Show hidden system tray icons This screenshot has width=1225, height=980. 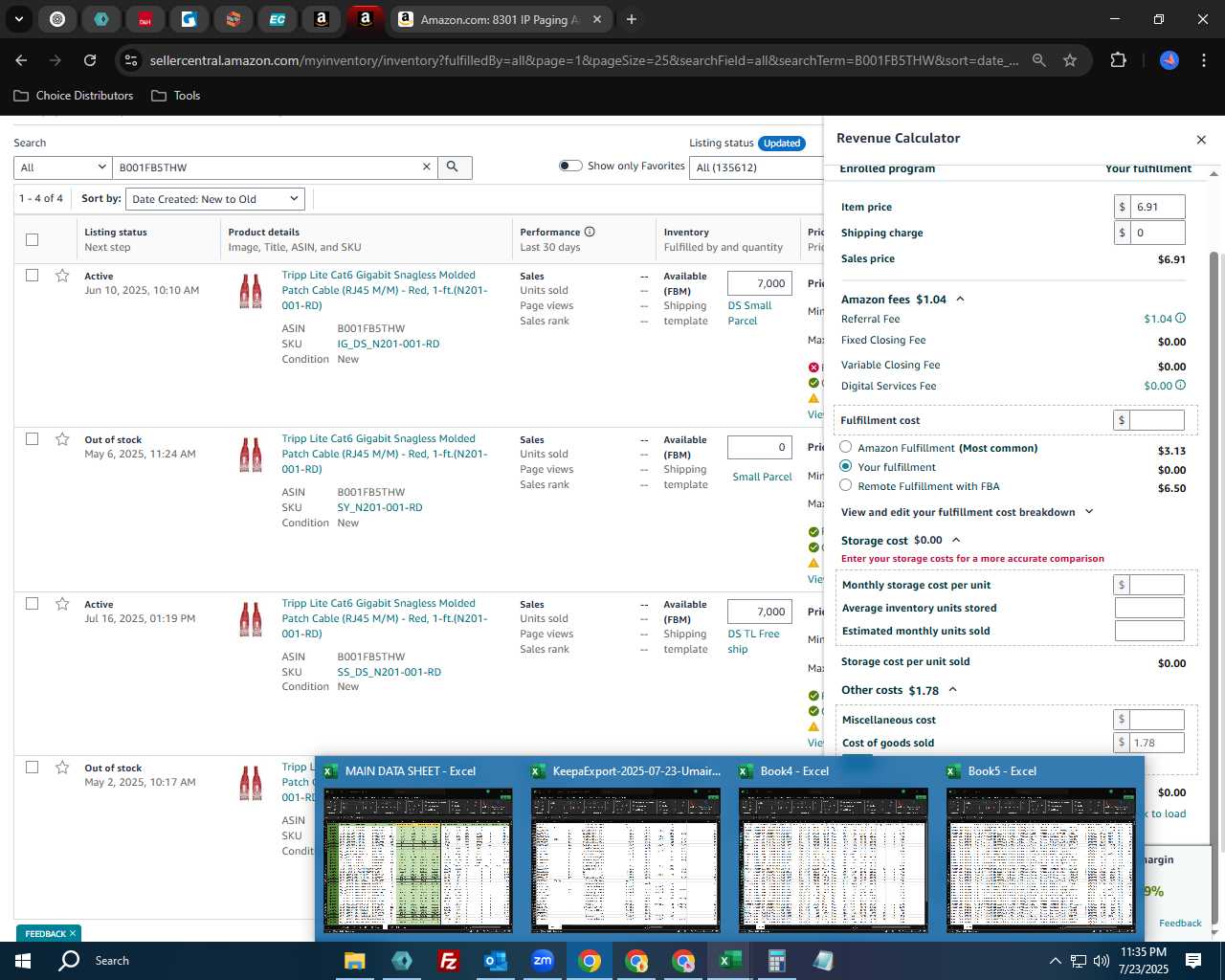pos(1055,961)
